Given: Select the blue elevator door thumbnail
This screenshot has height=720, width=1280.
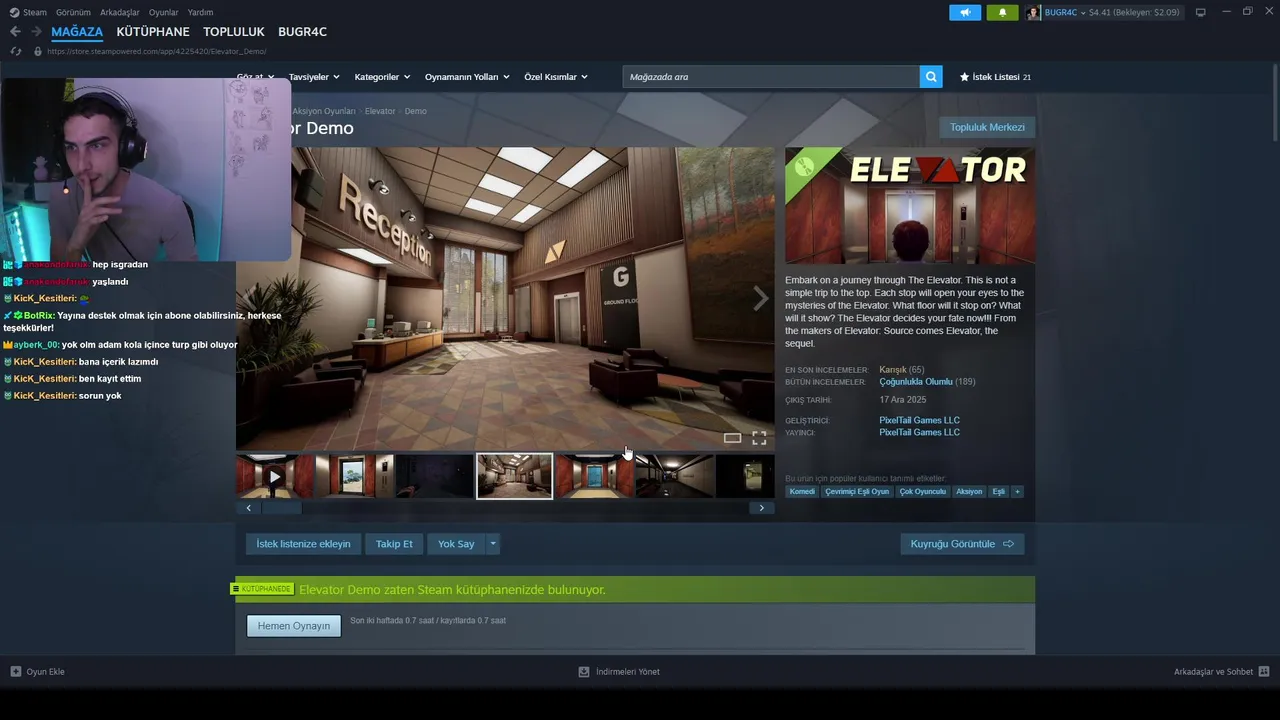Looking at the screenshot, I should tap(594, 477).
